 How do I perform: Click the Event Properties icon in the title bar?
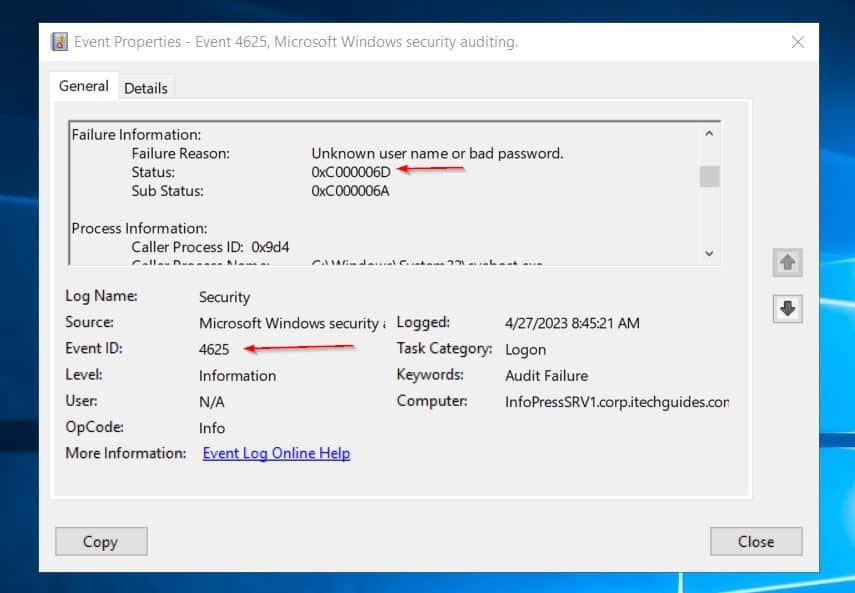point(61,41)
